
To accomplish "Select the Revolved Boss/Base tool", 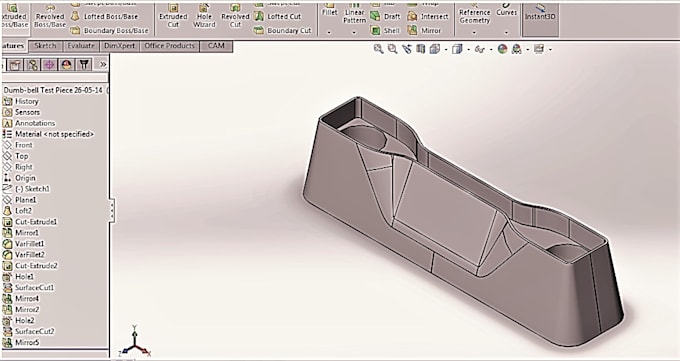I will pos(50,16).
